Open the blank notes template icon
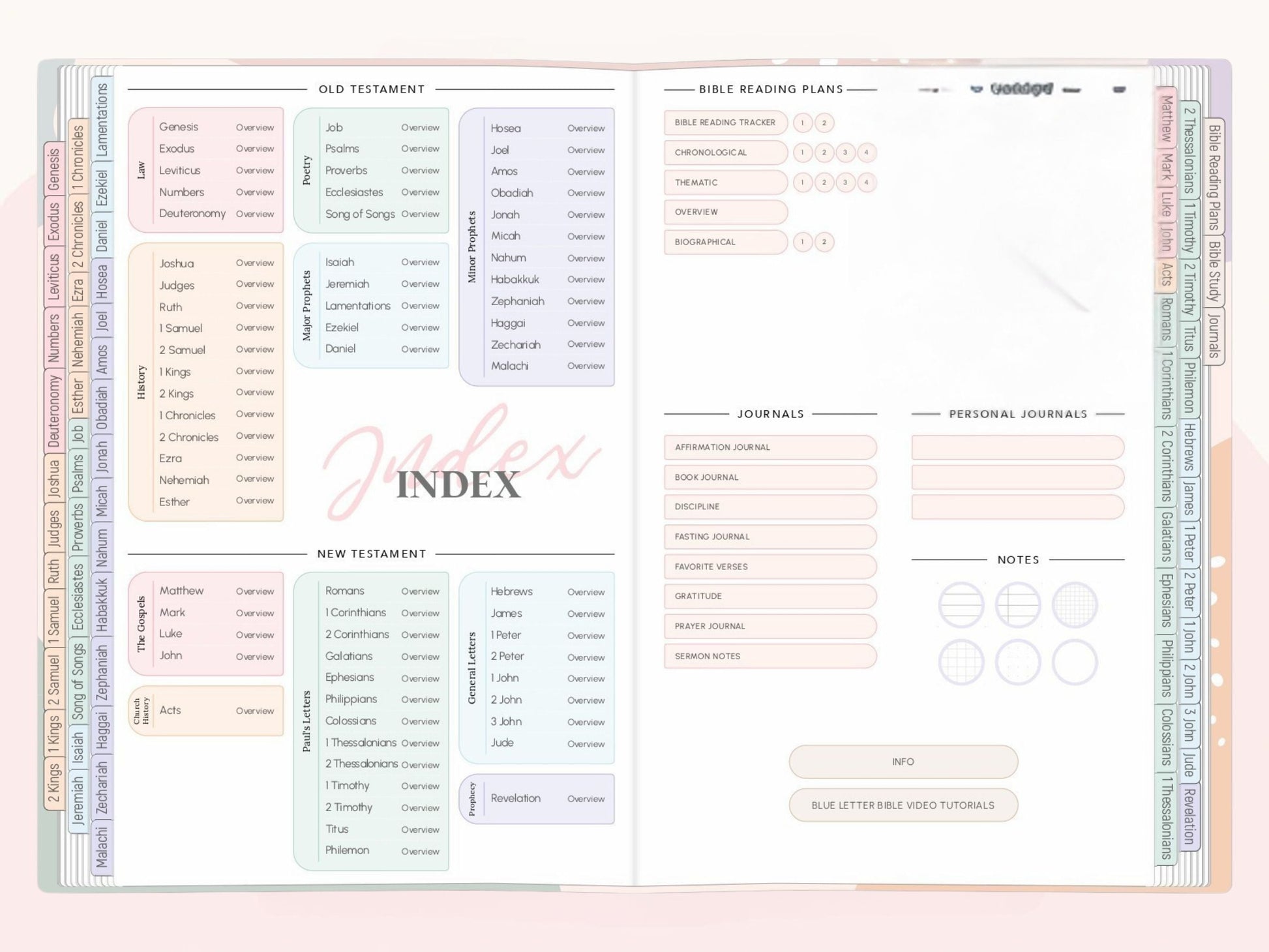The width and height of the screenshot is (1269, 952). pyautogui.click(x=1074, y=662)
